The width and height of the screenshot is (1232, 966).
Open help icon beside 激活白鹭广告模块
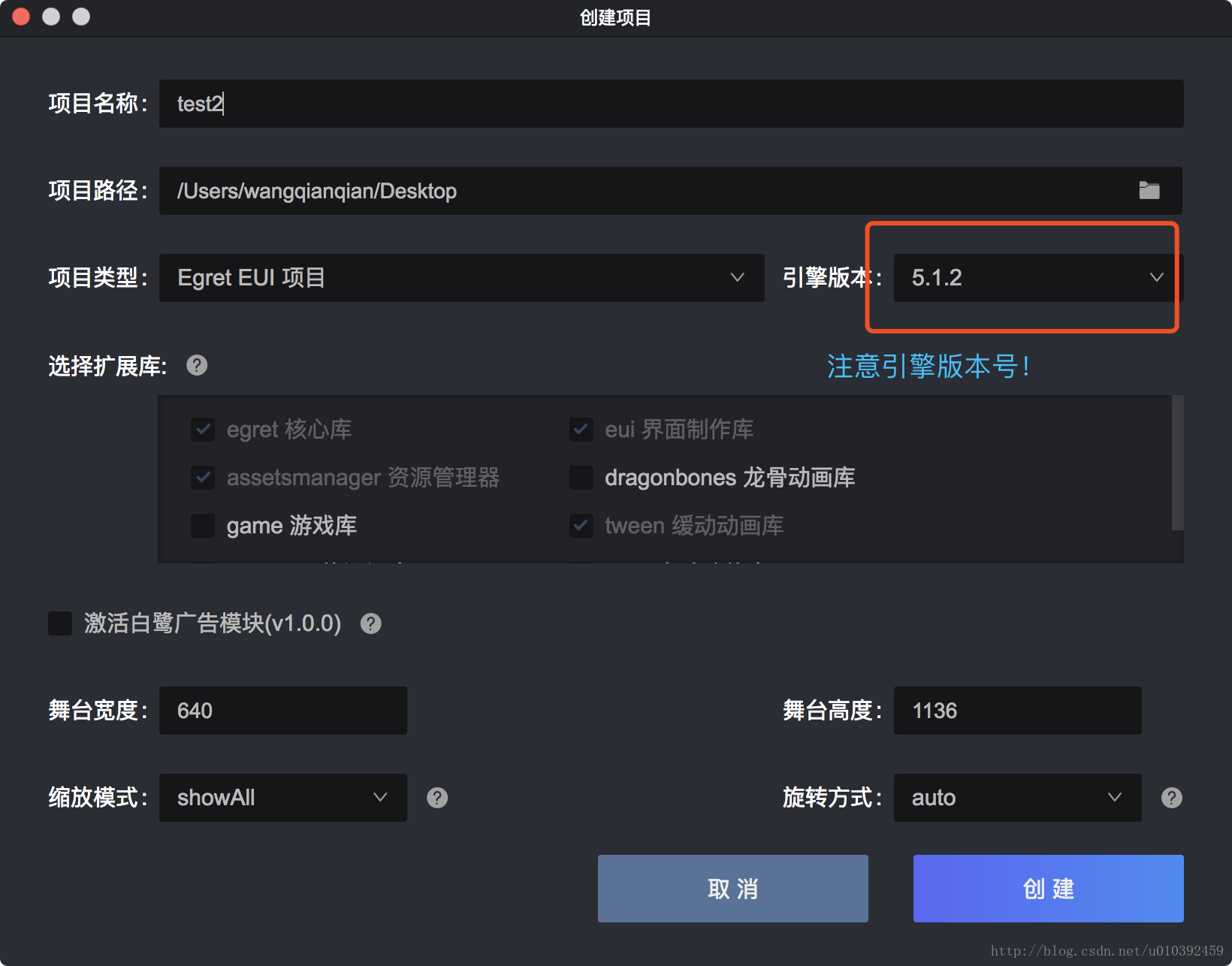pos(371,623)
